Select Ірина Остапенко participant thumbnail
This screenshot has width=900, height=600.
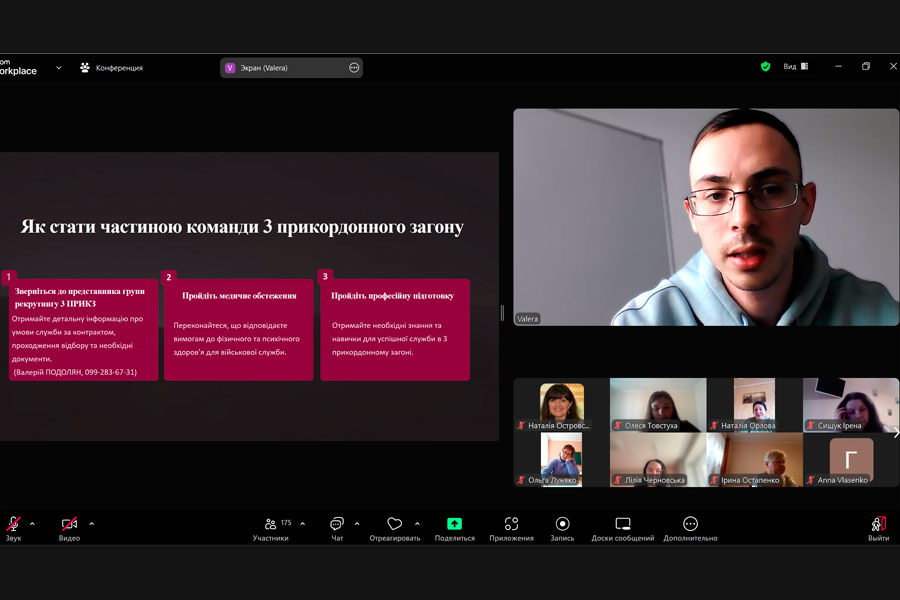[754, 460]
